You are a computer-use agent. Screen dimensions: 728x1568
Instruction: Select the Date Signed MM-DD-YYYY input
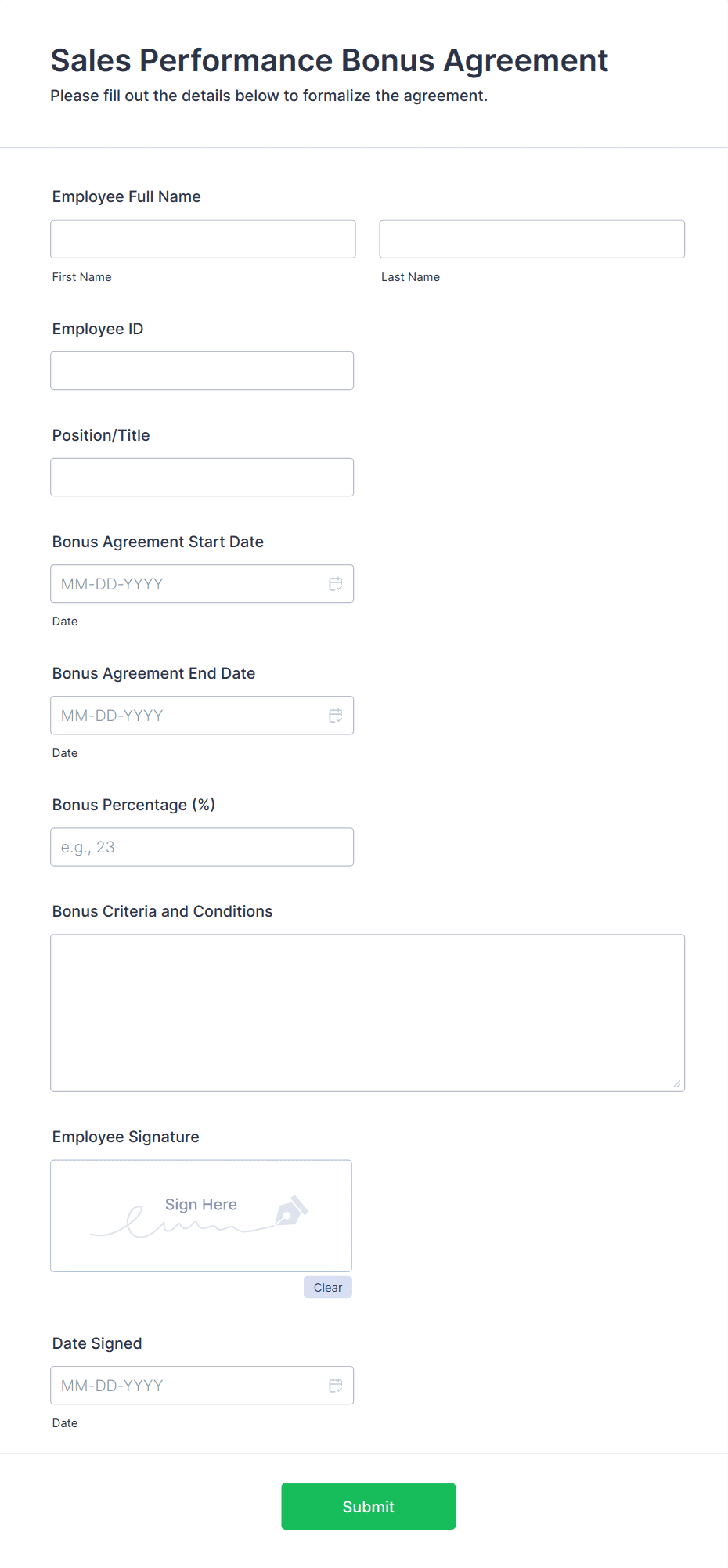[x=180, y=1385]
